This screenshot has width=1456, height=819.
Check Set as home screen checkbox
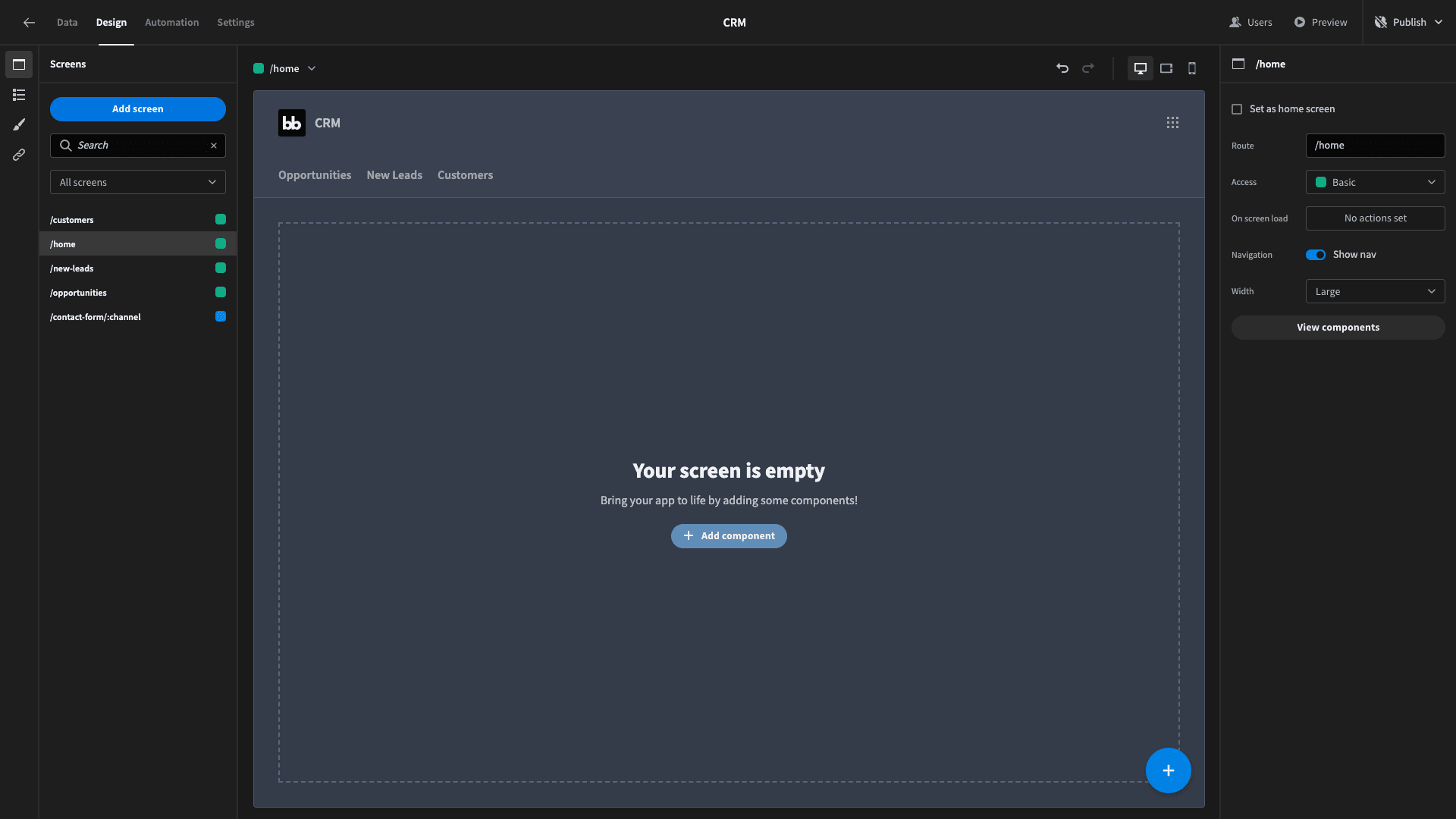click(1237, 109)
